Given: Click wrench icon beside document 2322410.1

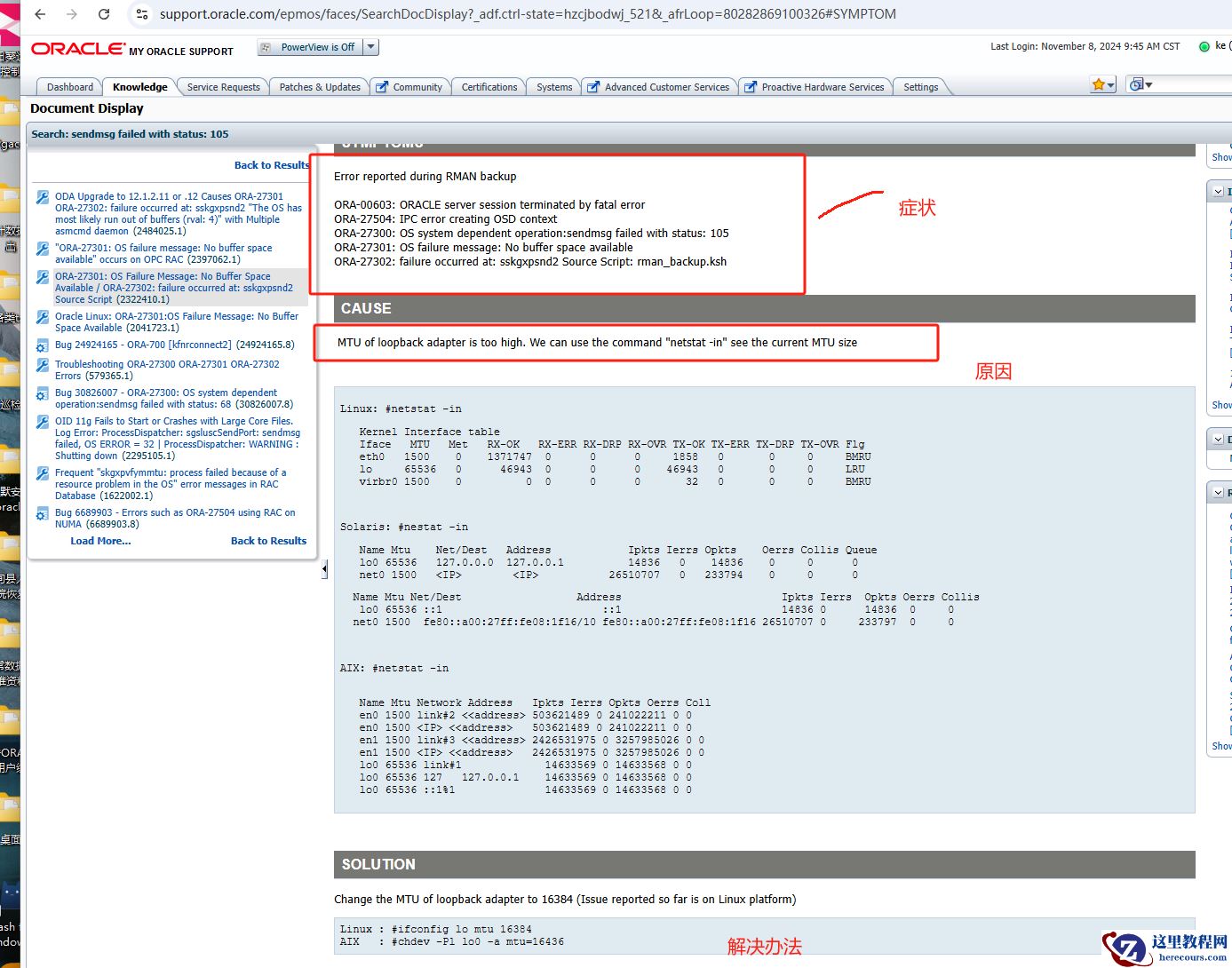Looking at the screenshot, I should click(x=42, y=277).
